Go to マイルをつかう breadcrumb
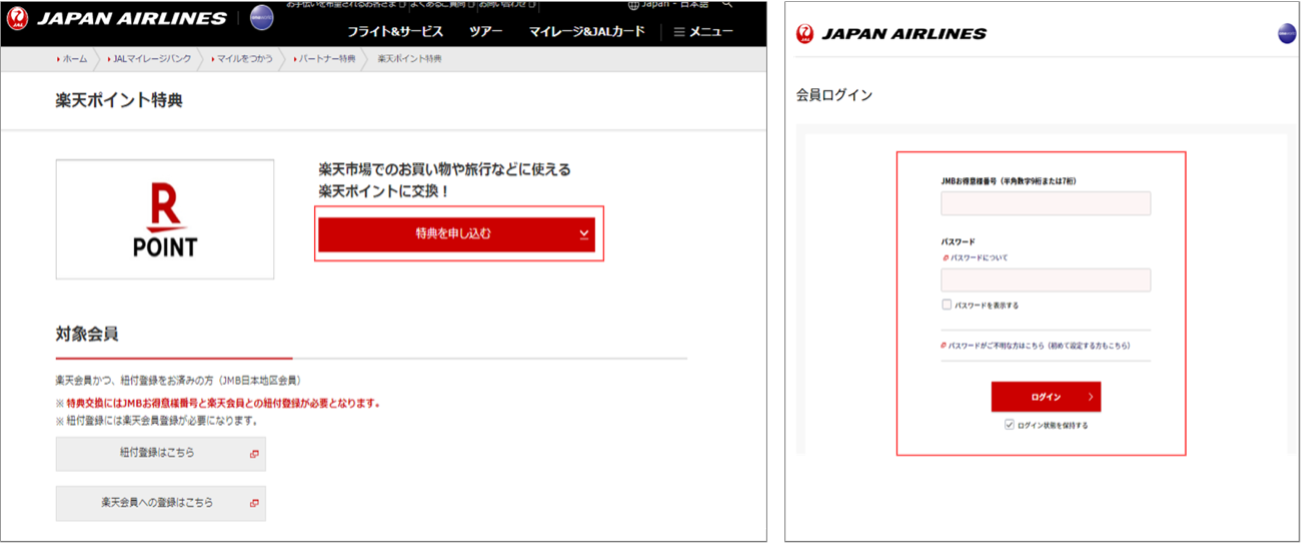This screenshot has height=546, width=1304. coord(247,59)
